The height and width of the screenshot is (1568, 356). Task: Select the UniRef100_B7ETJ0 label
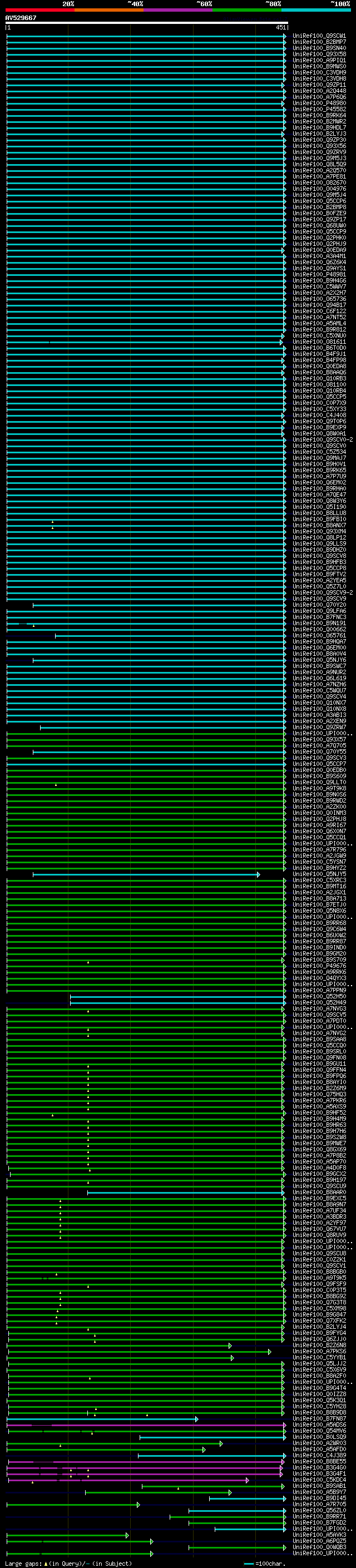pos(319,904)
